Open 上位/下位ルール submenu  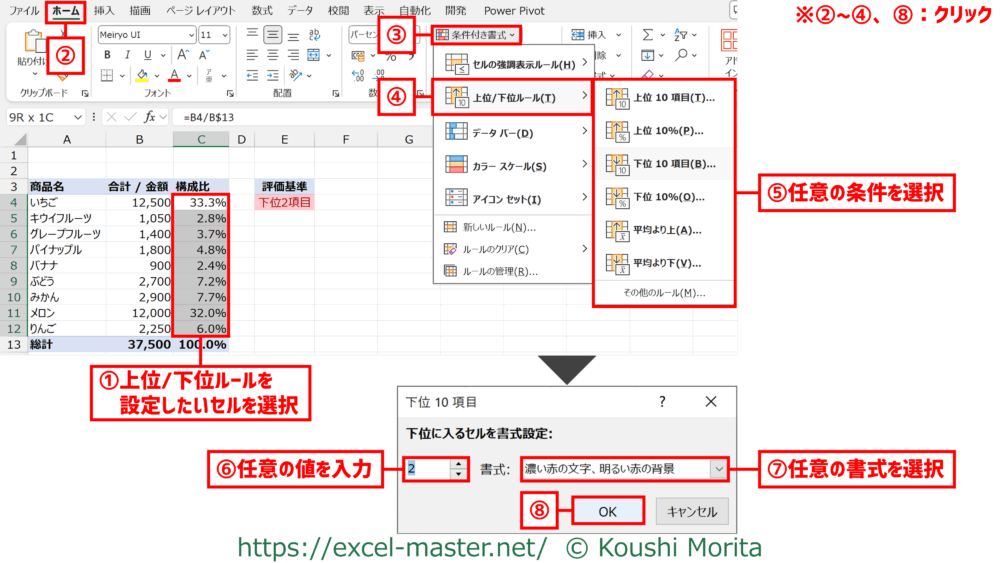tap(512, 97)
